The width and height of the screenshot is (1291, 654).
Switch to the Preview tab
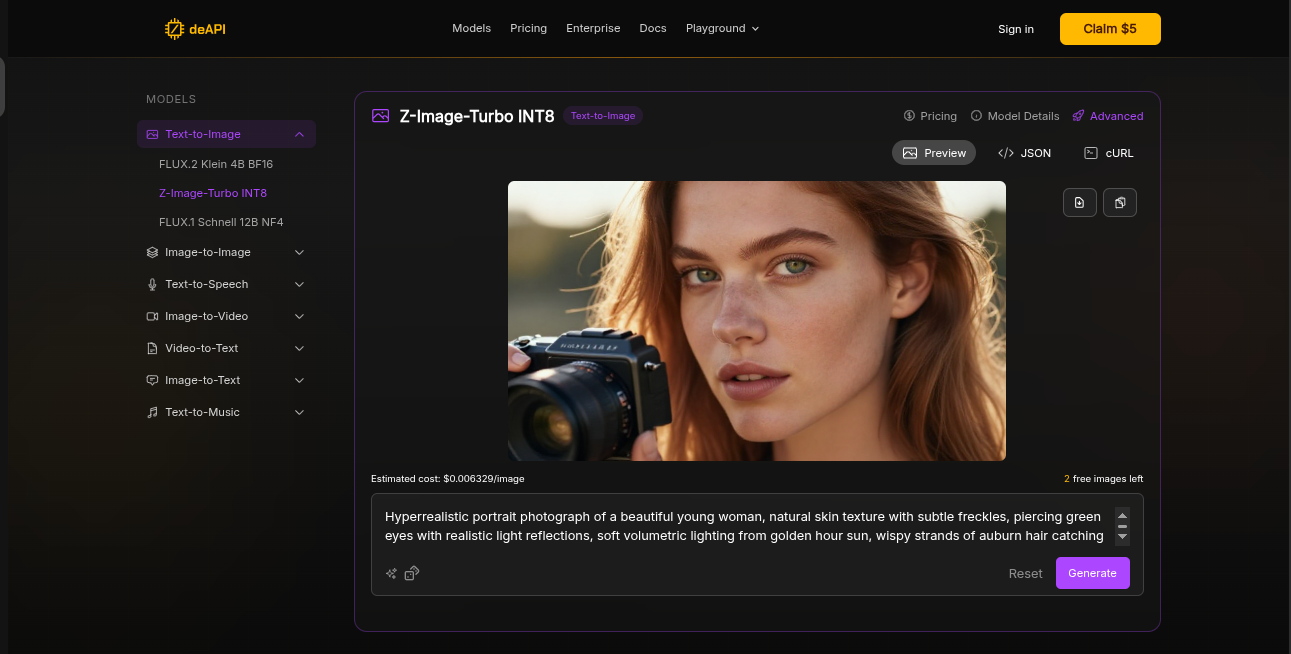pos(934,153)
